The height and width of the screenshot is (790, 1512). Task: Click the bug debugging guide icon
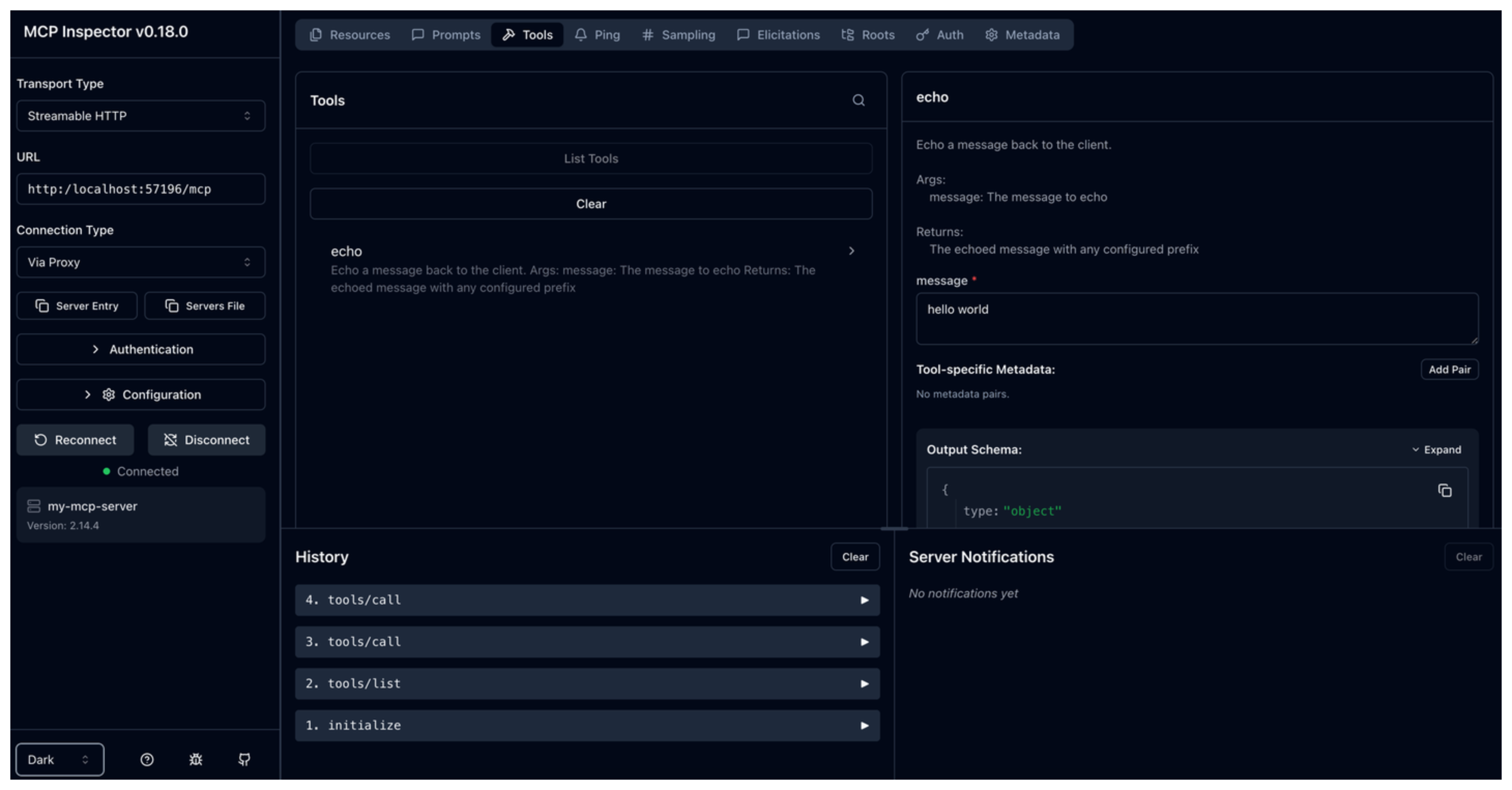[x=195, y=759]
